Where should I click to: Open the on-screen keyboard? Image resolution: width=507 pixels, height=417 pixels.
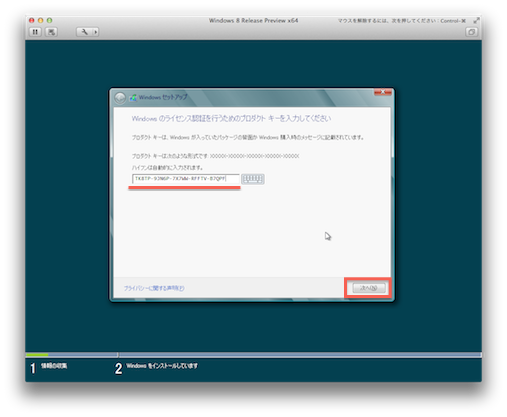tap(253, 179)
